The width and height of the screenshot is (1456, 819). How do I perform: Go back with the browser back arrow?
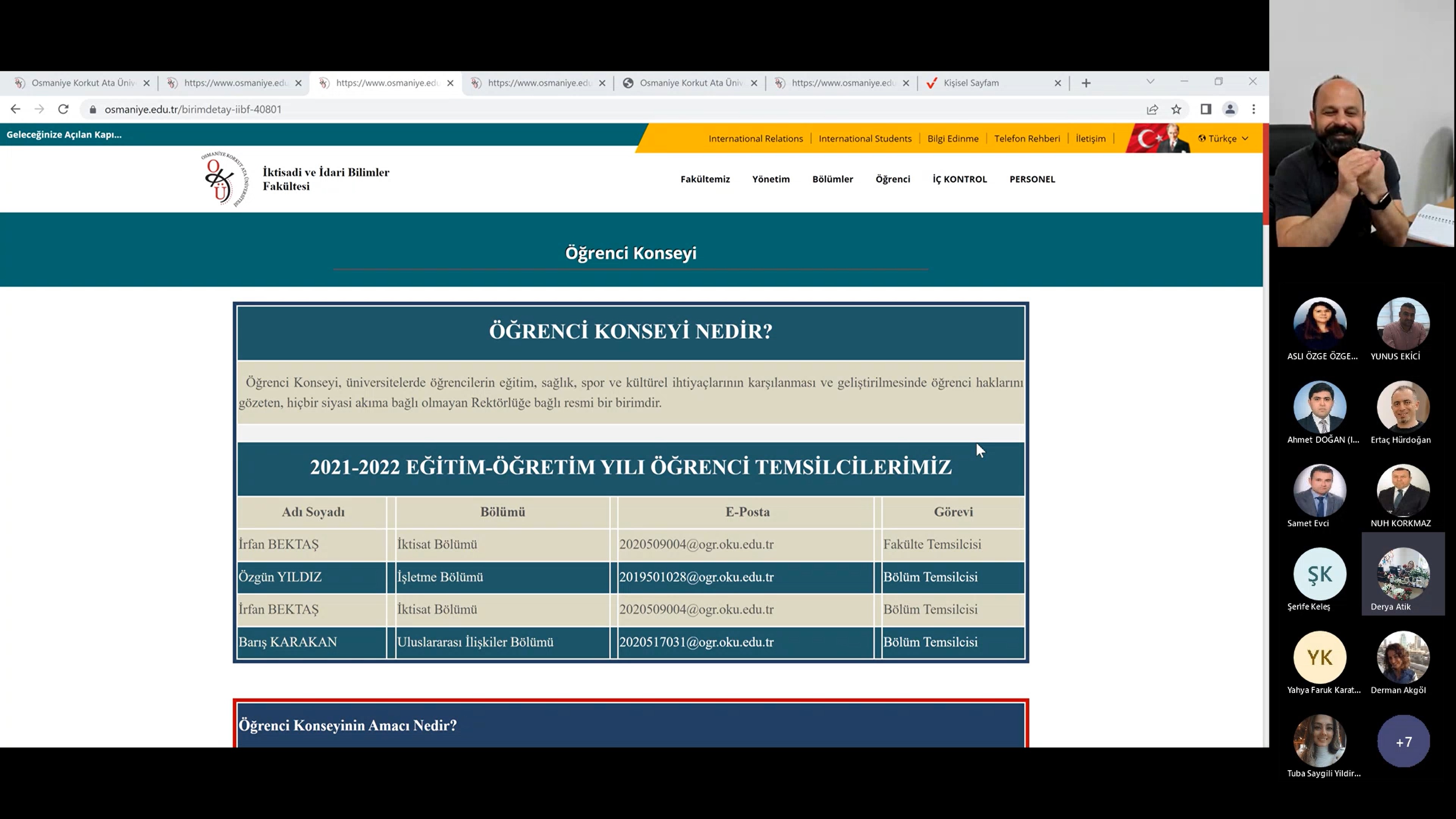coord(15,109)
